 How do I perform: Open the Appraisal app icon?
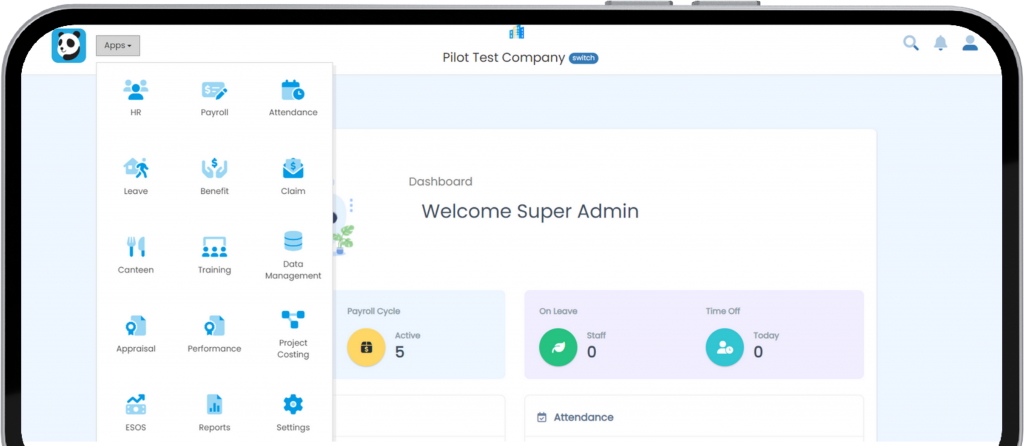[136, 326]
